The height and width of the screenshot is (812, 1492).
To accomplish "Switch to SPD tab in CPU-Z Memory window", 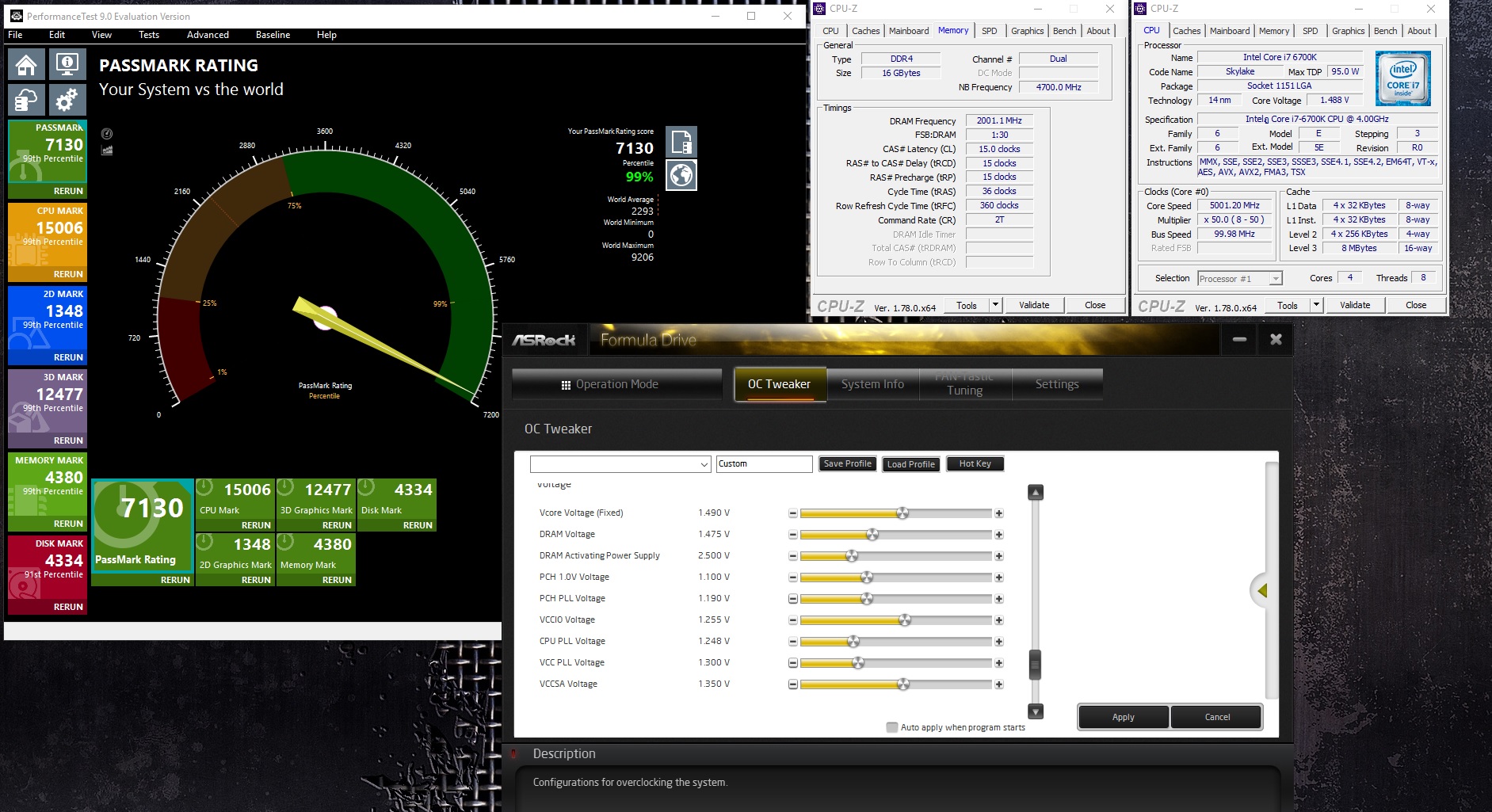I will coord(990,31).
